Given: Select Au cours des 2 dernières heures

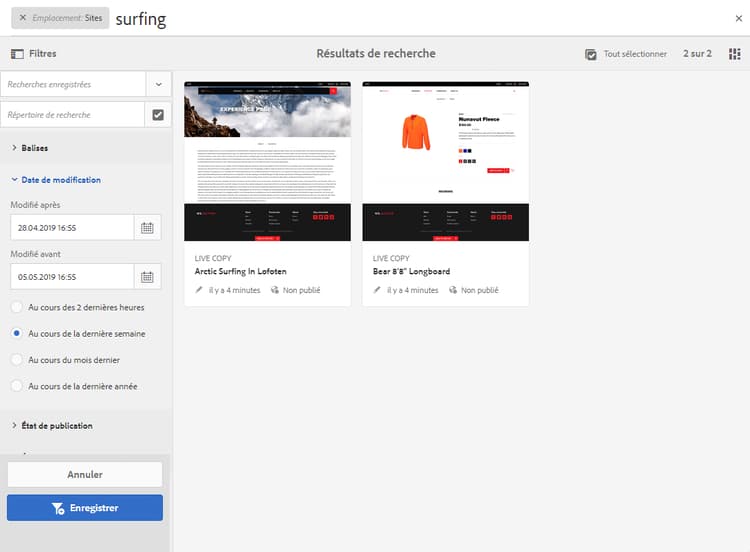Looking at the screenshot, I should tap(16, 307).
